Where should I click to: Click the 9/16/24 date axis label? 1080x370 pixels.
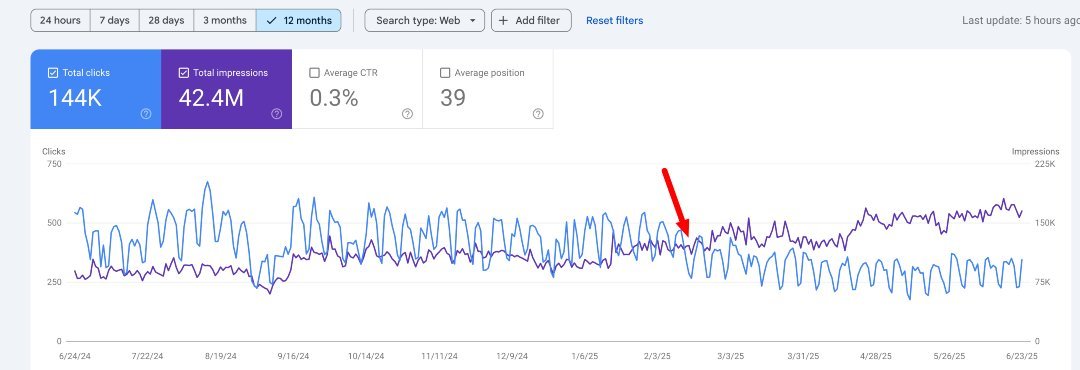292,356
